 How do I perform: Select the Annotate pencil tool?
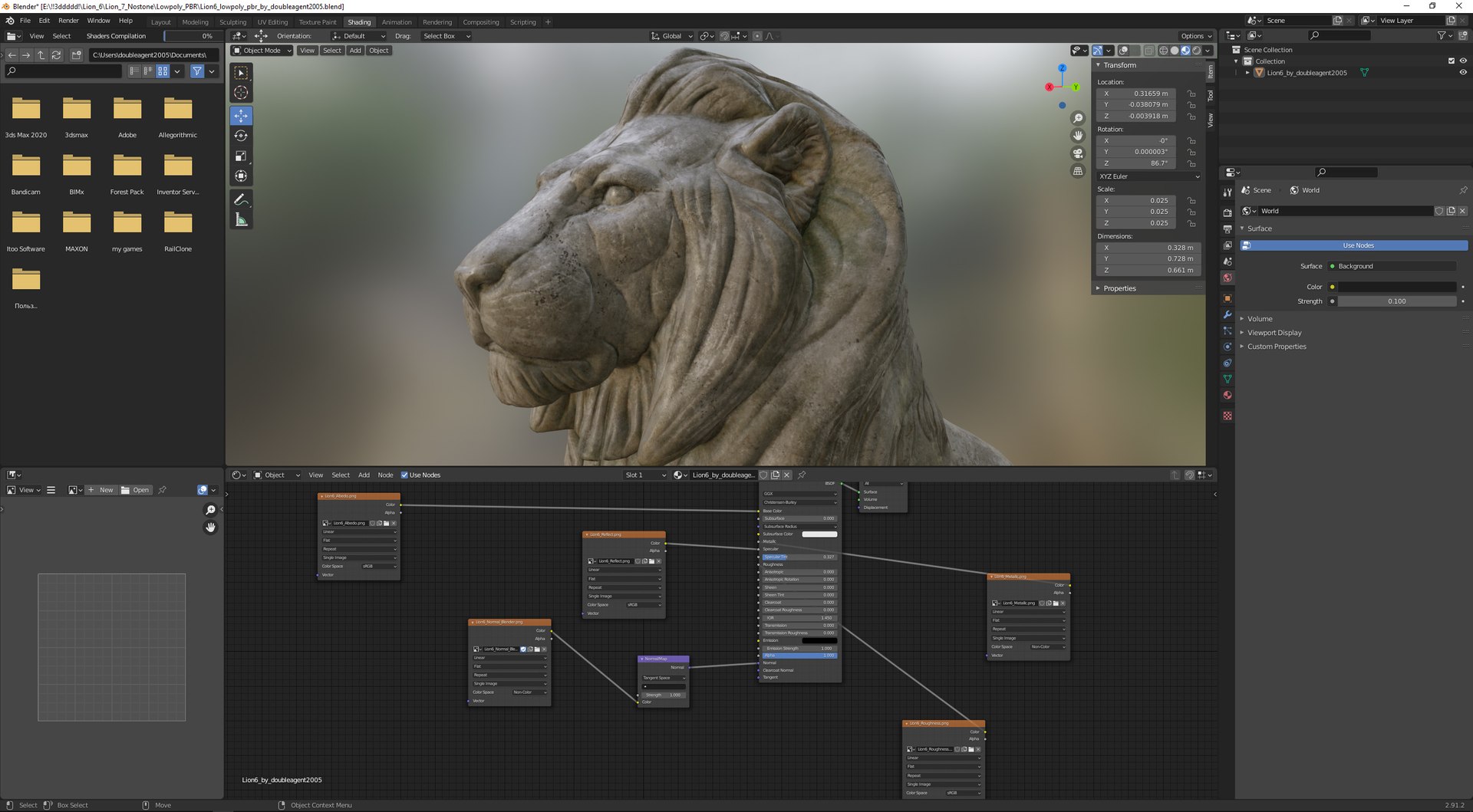pyautogui.click(x=241, y=199)
